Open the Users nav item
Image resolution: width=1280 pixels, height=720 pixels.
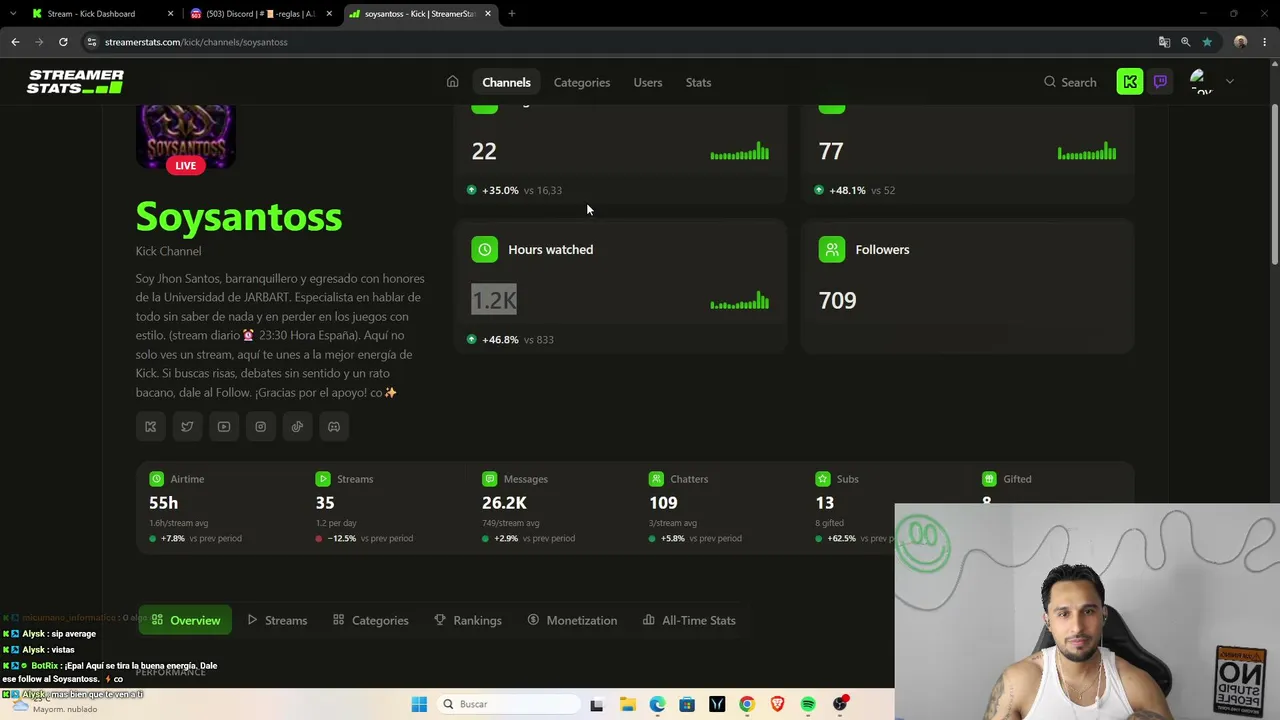(648, 82)
